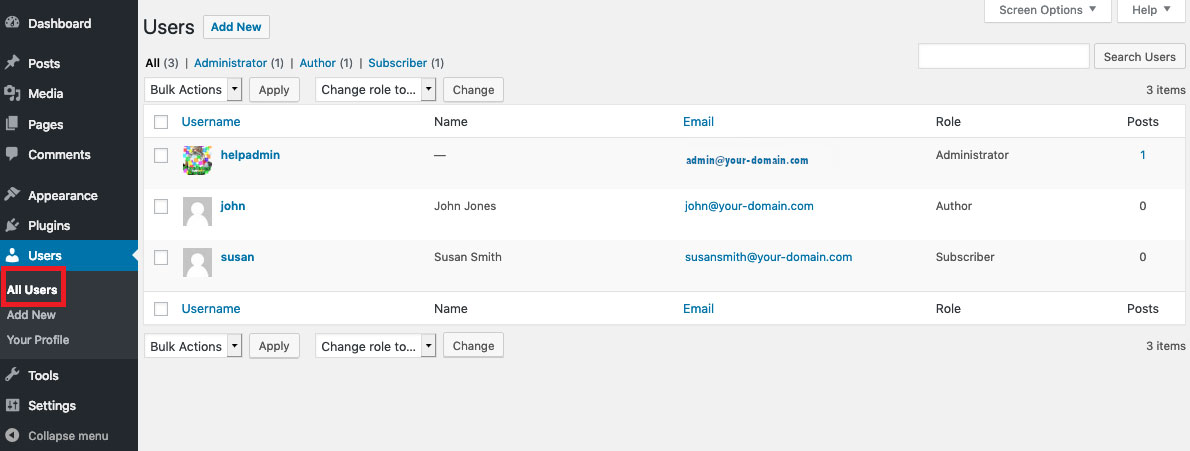Open the Plugins menu item

49,226
